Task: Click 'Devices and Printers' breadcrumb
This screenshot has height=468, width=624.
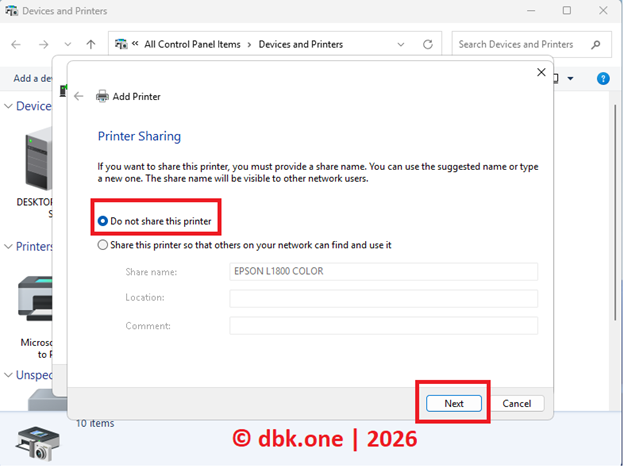Action: [300, 45]
